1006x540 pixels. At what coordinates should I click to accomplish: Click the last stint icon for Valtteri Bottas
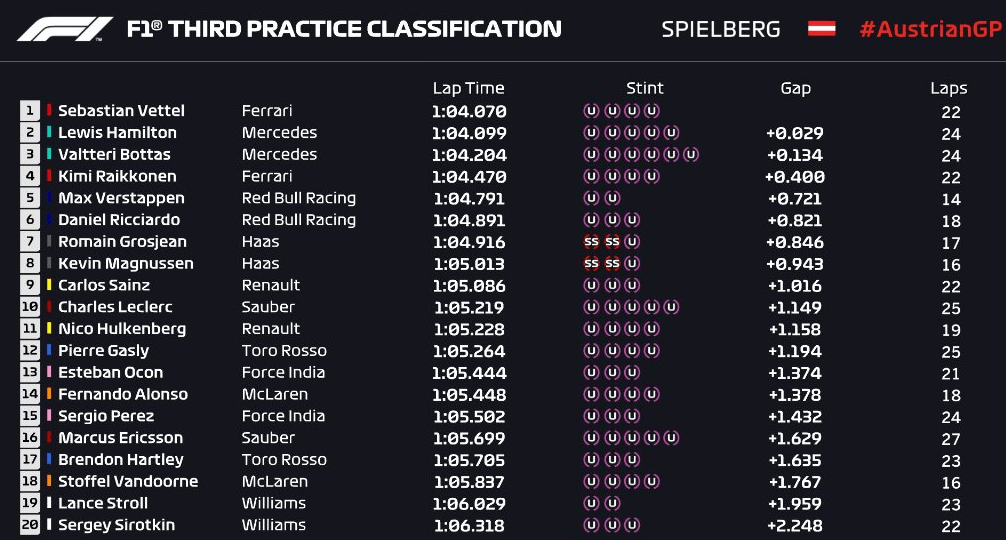click(x=690, y=155)
